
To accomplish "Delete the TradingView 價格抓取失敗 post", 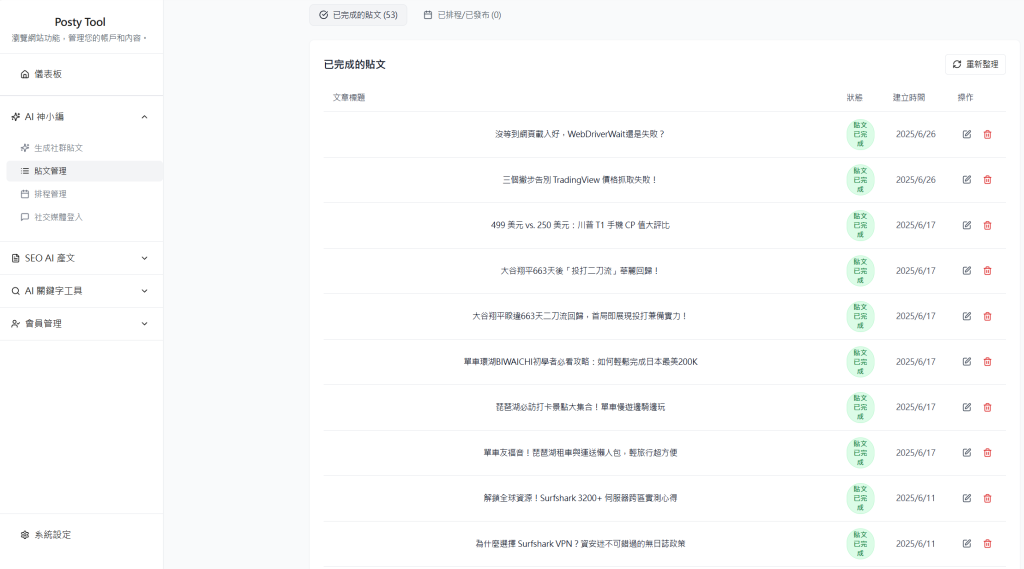I will [987, 180].
